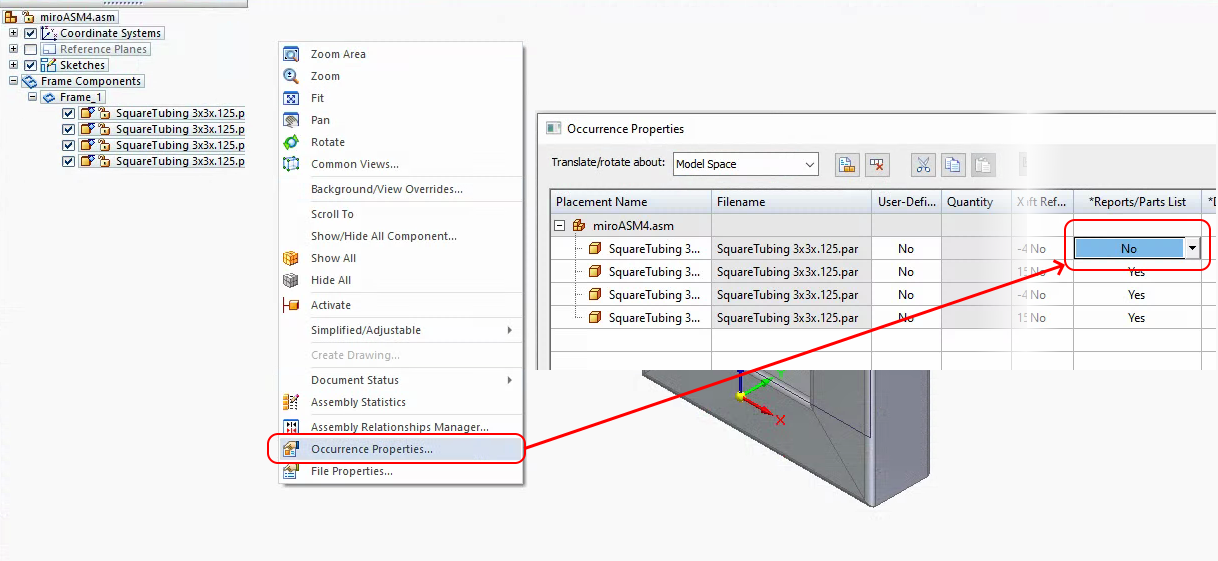The height and width of the screenshot is (561, 1218).
Task: Click the Hide All components icon
Action: [291, 280]
